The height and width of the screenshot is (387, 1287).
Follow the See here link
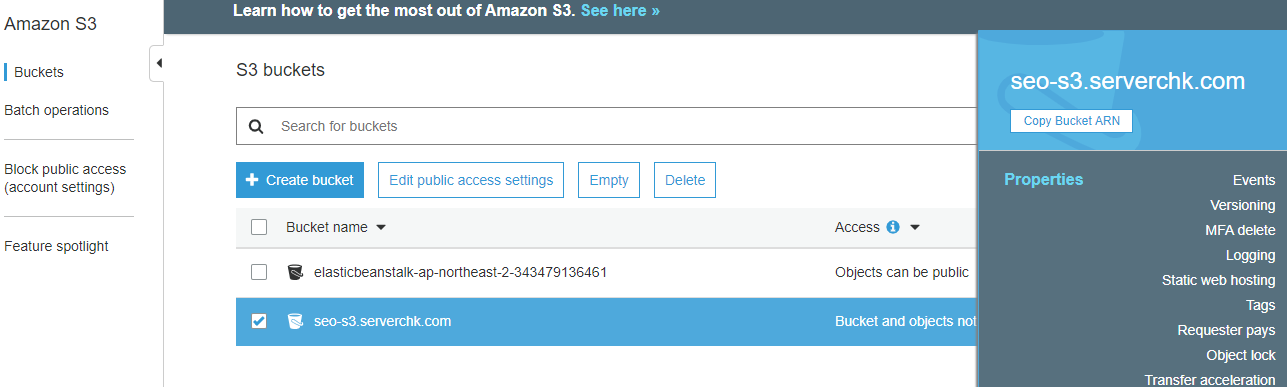coord(620,11)
